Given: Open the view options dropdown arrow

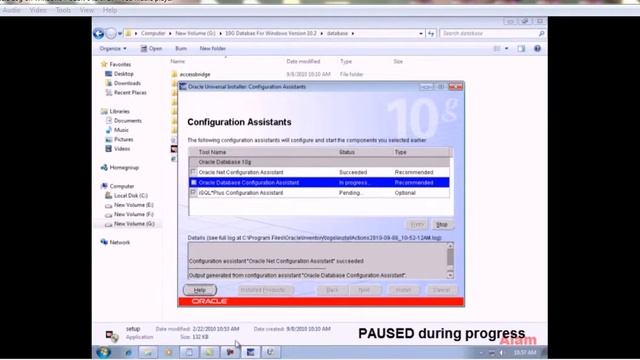Looking at the screenshot, I should coord(507,49).
